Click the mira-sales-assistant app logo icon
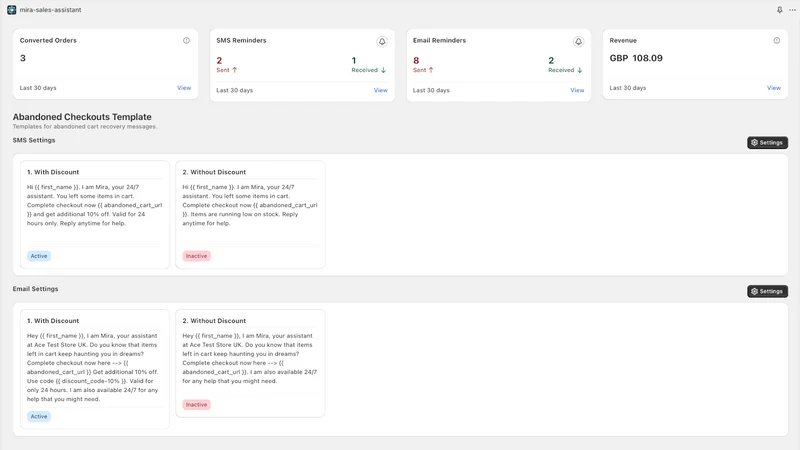Image resolution: width=800 pixels, height=450 pixels. pos(11,10)
